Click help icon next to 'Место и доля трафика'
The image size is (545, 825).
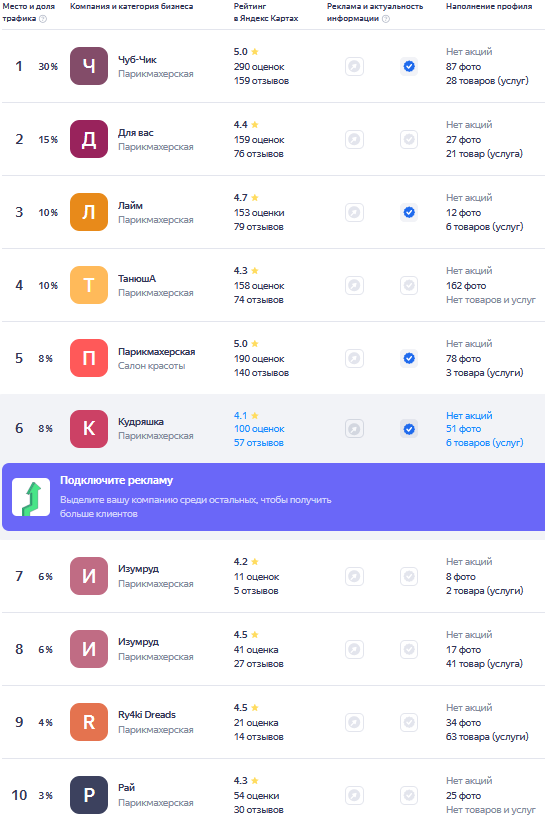click(x=43, y=19)
